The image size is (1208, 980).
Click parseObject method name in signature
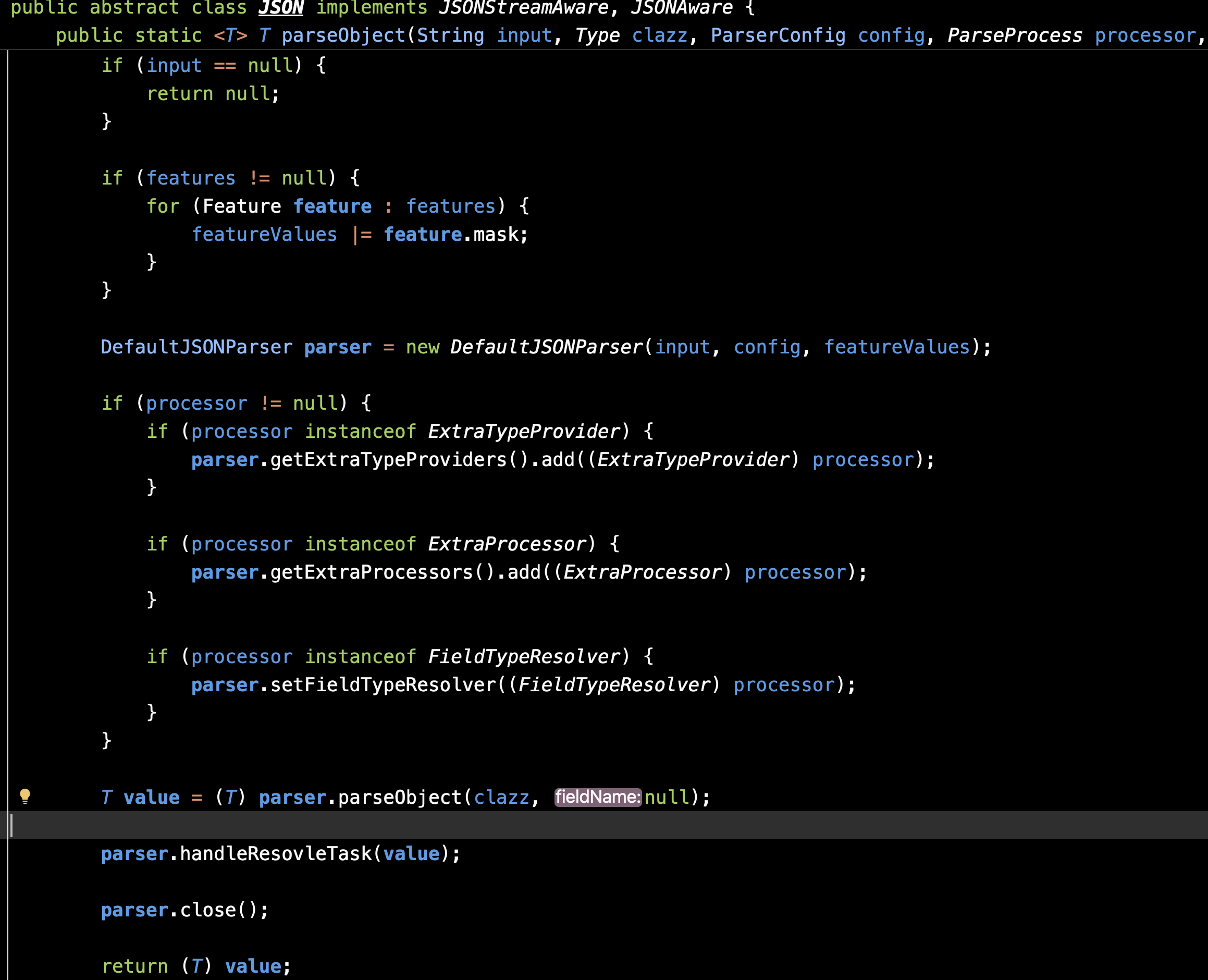click(343, 35)
